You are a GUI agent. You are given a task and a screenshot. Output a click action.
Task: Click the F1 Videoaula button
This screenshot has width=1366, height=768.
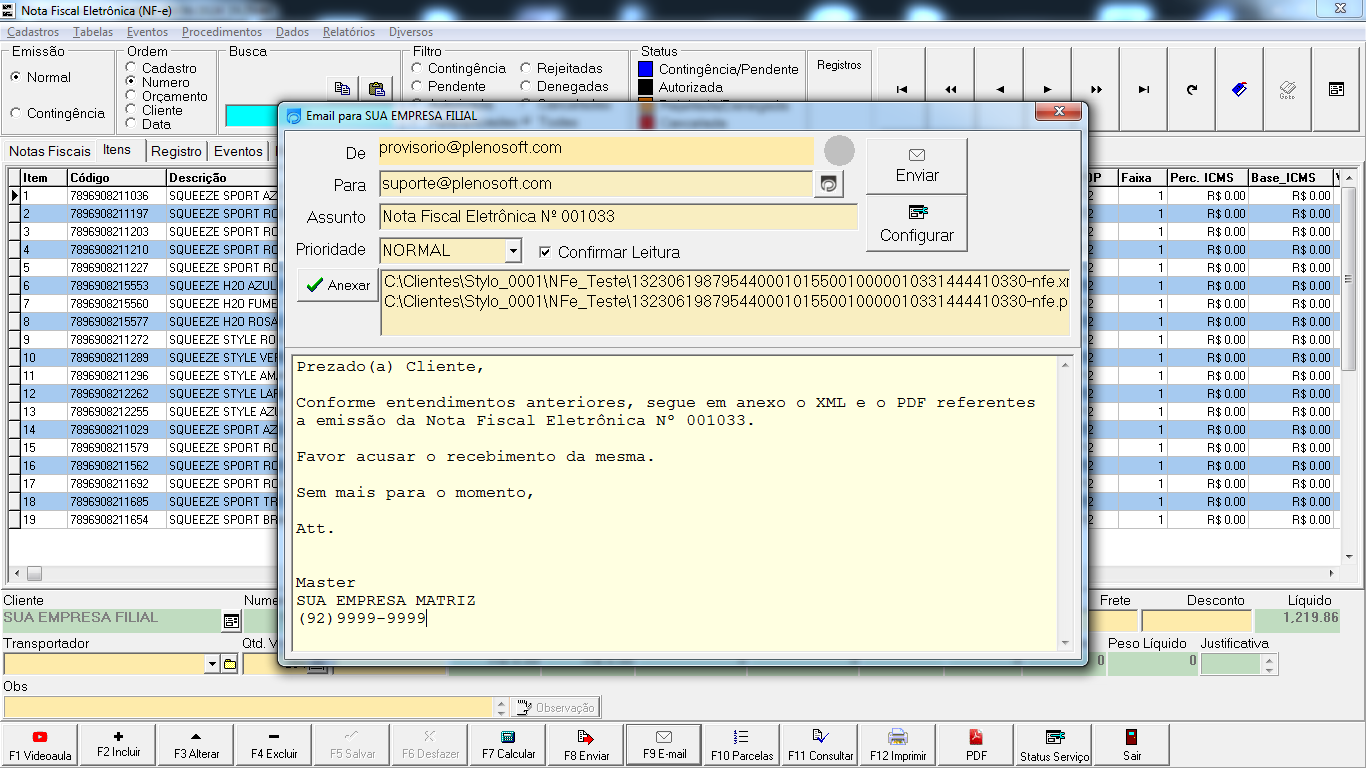coord(40,745)
